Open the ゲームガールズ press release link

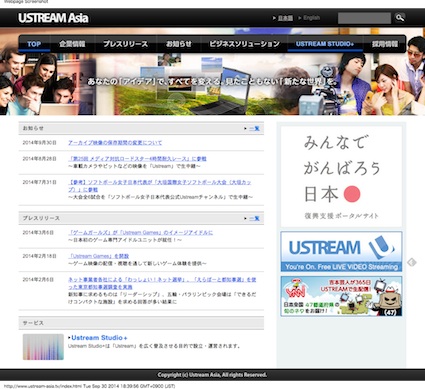pos(140,232)
